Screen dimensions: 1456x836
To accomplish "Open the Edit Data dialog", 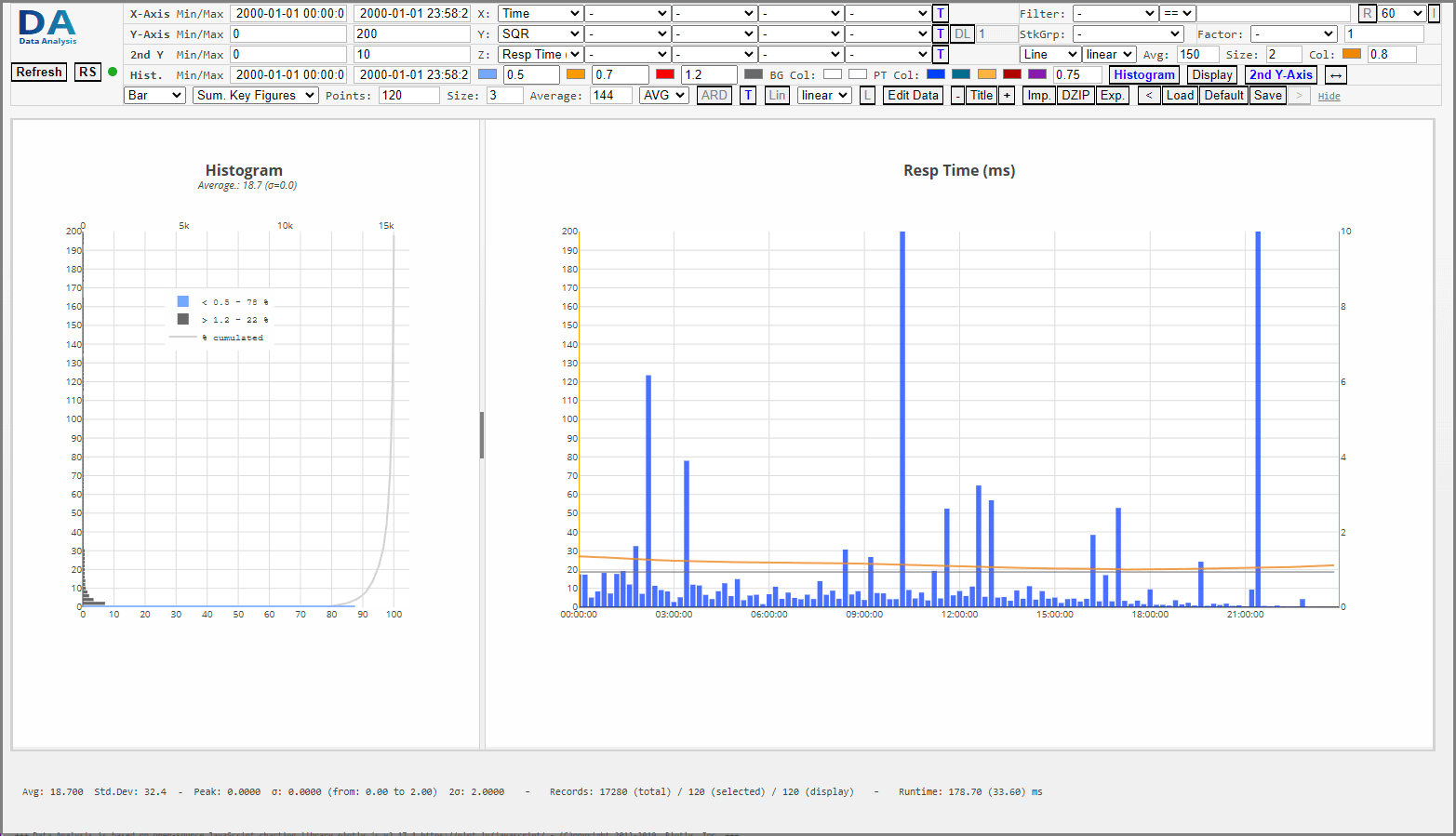I will [x=913, y=95].
